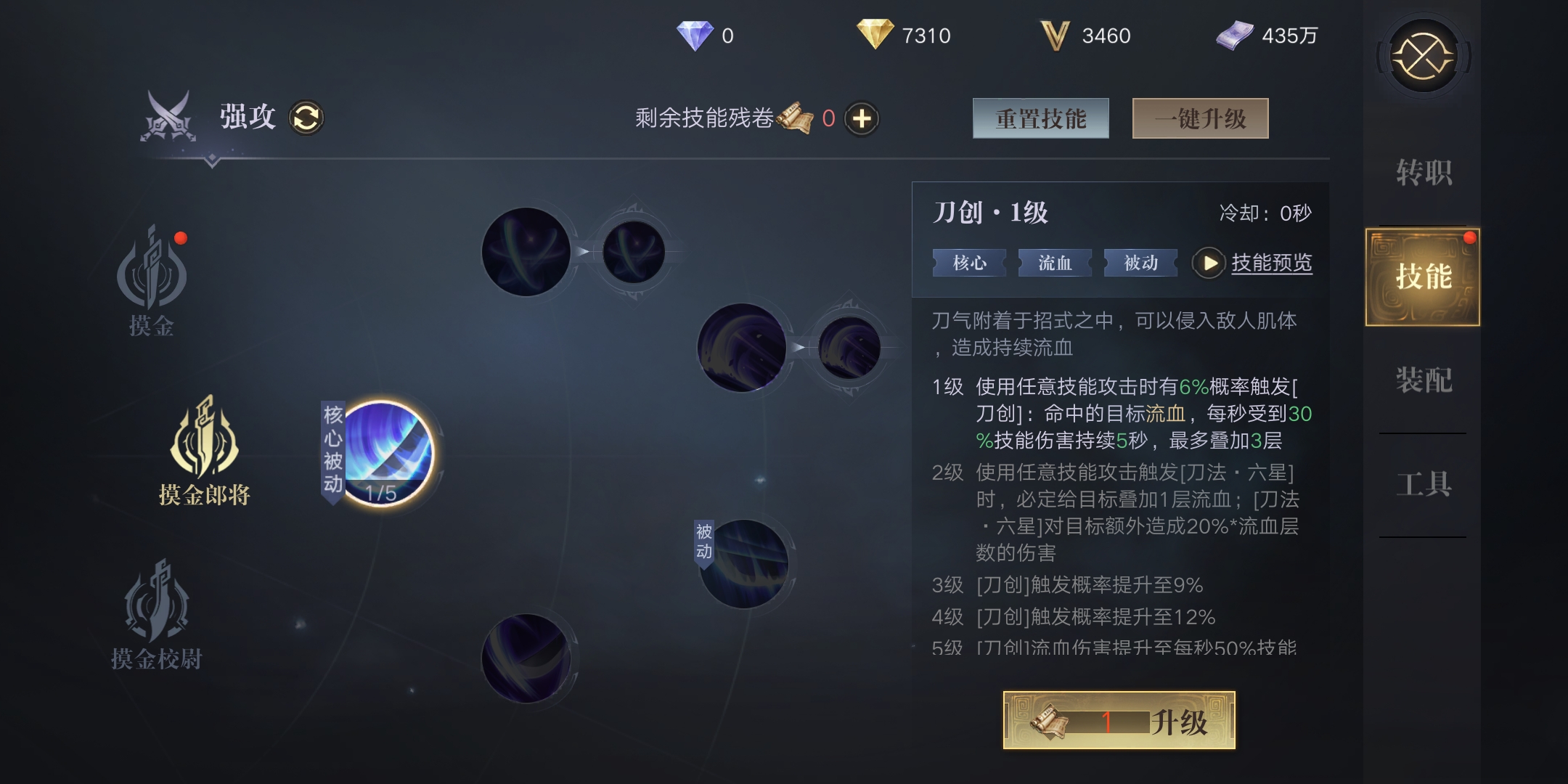Switch to the 转职 tab
1568x784 pixels.
coord(1424,173)
